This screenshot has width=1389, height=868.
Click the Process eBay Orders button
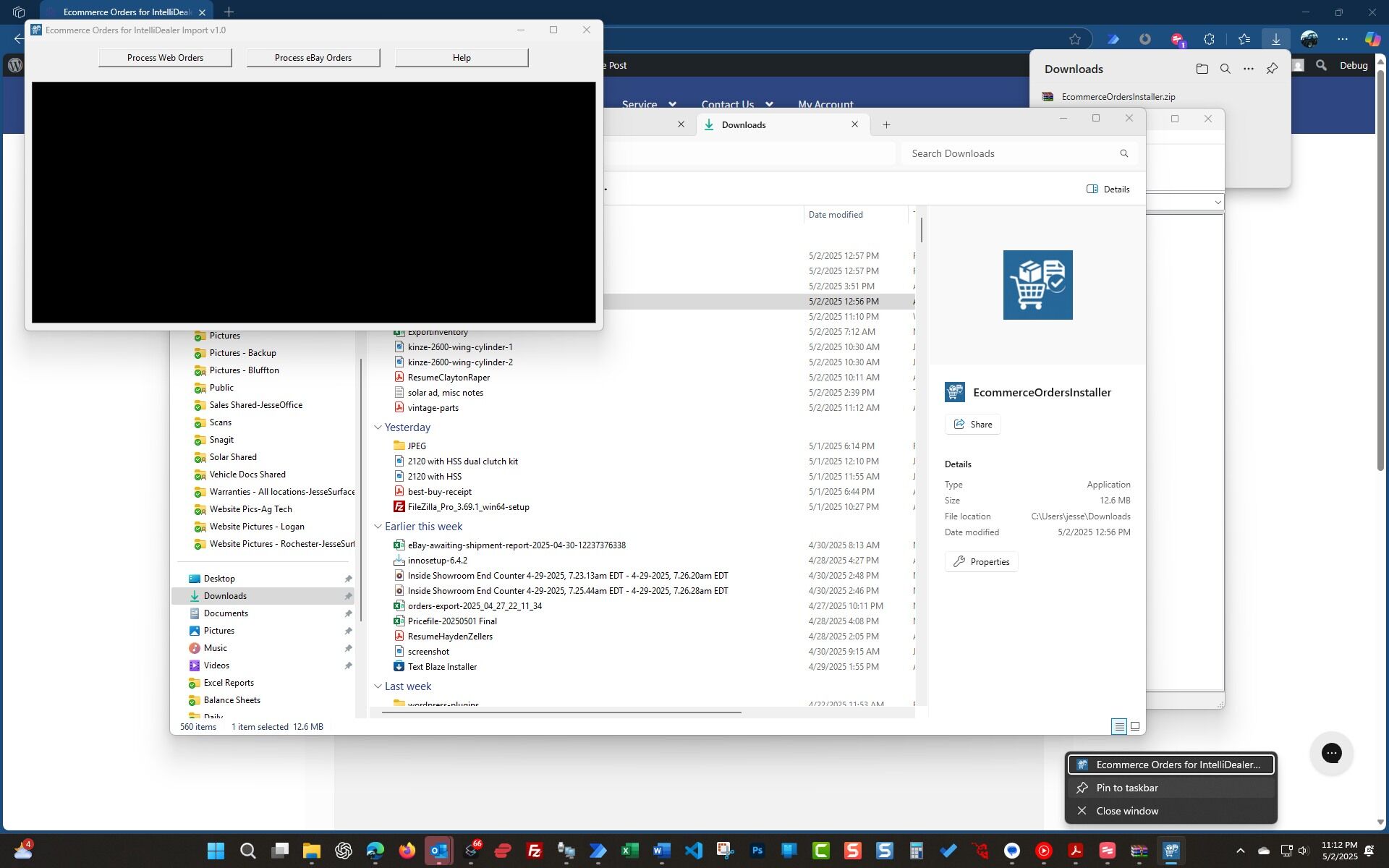pyautogui.click(x=313, y=58)
